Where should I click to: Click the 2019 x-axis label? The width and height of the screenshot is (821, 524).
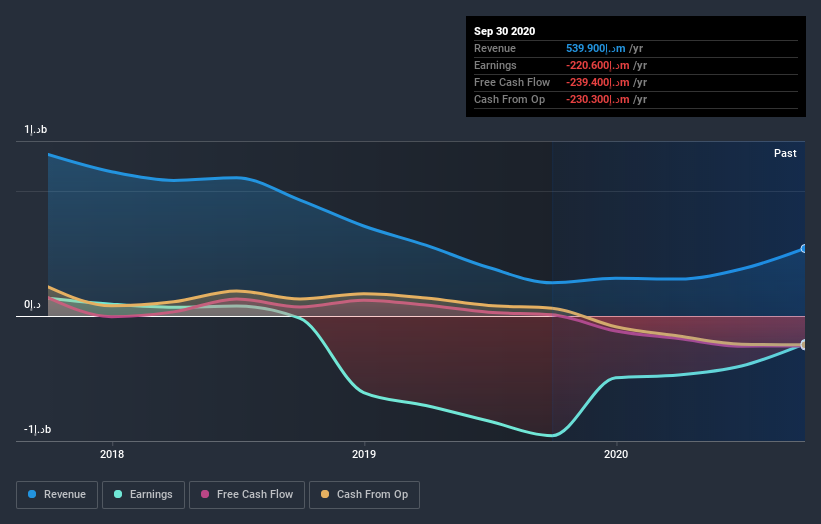(x=364, y=454)
